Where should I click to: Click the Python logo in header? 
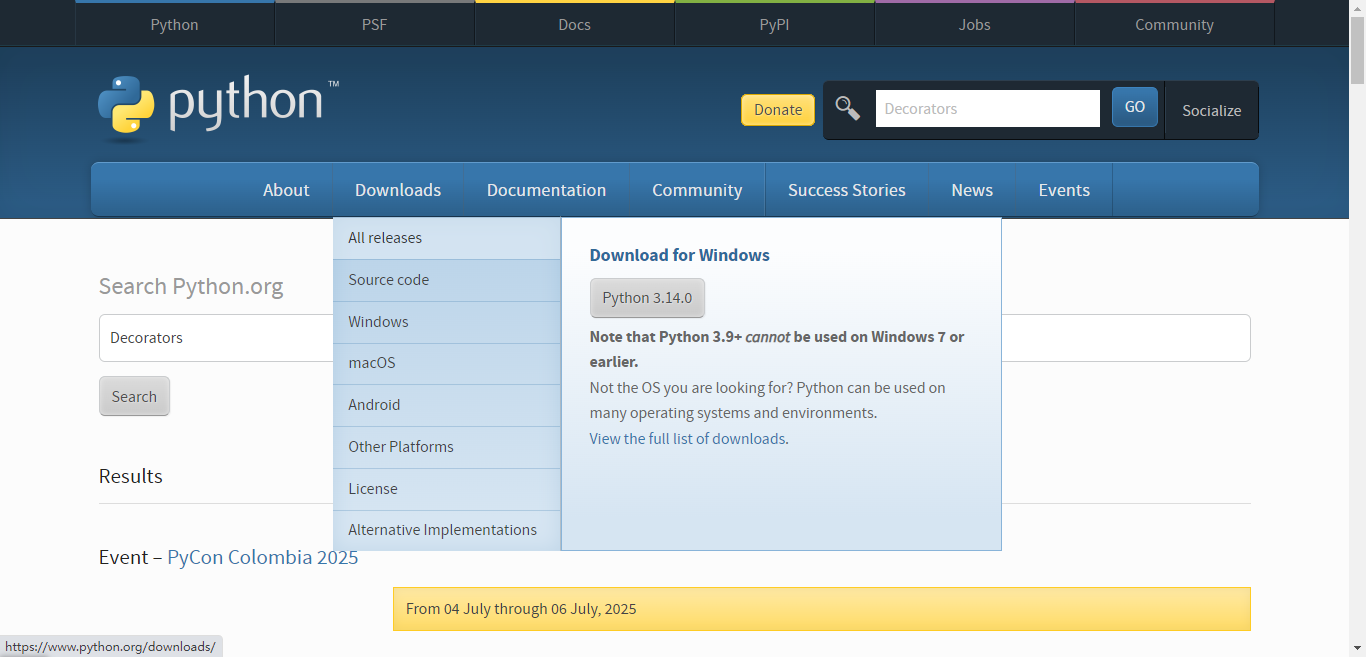218,106
